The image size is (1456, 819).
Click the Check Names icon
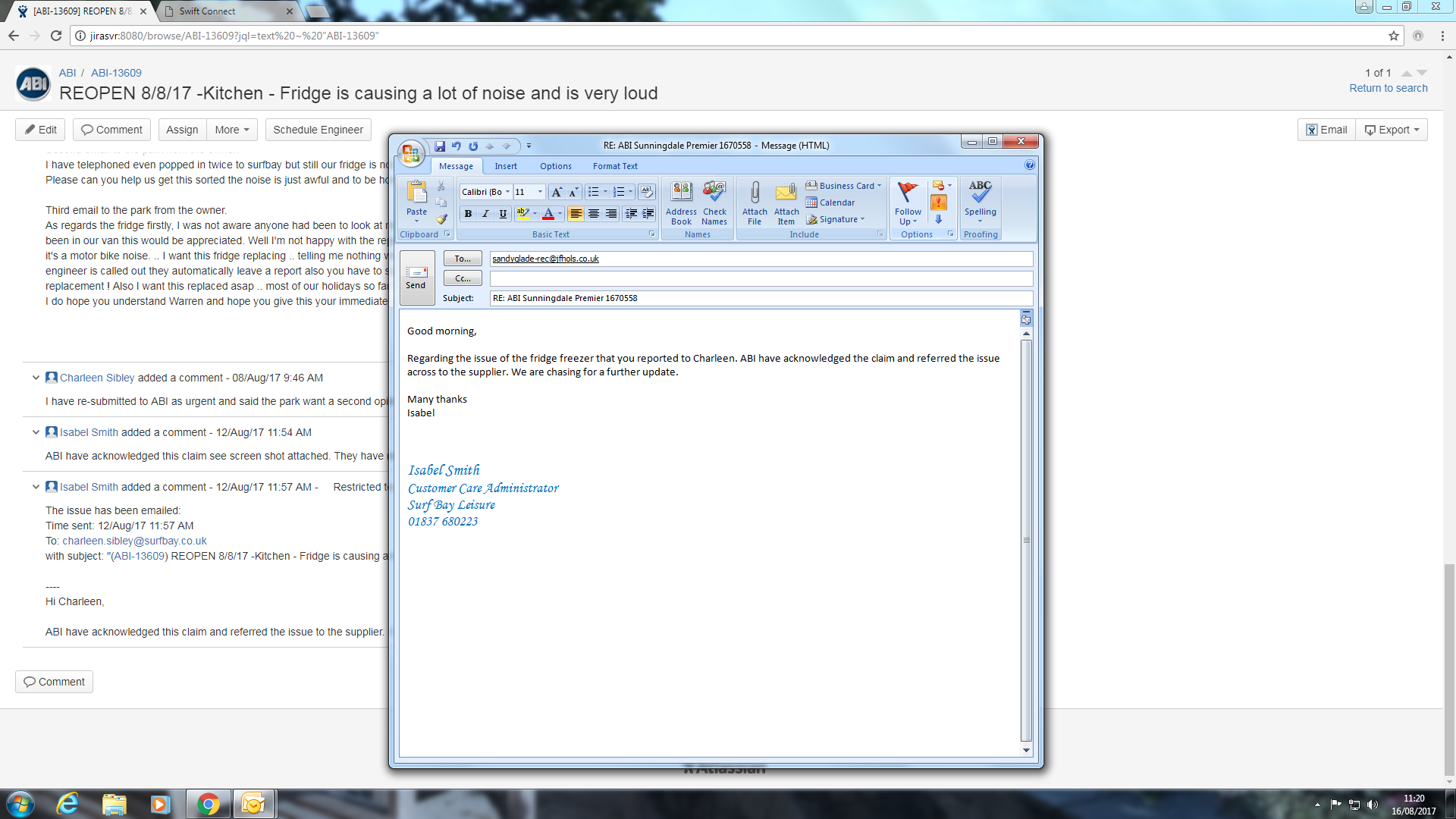tap(714, 193)
